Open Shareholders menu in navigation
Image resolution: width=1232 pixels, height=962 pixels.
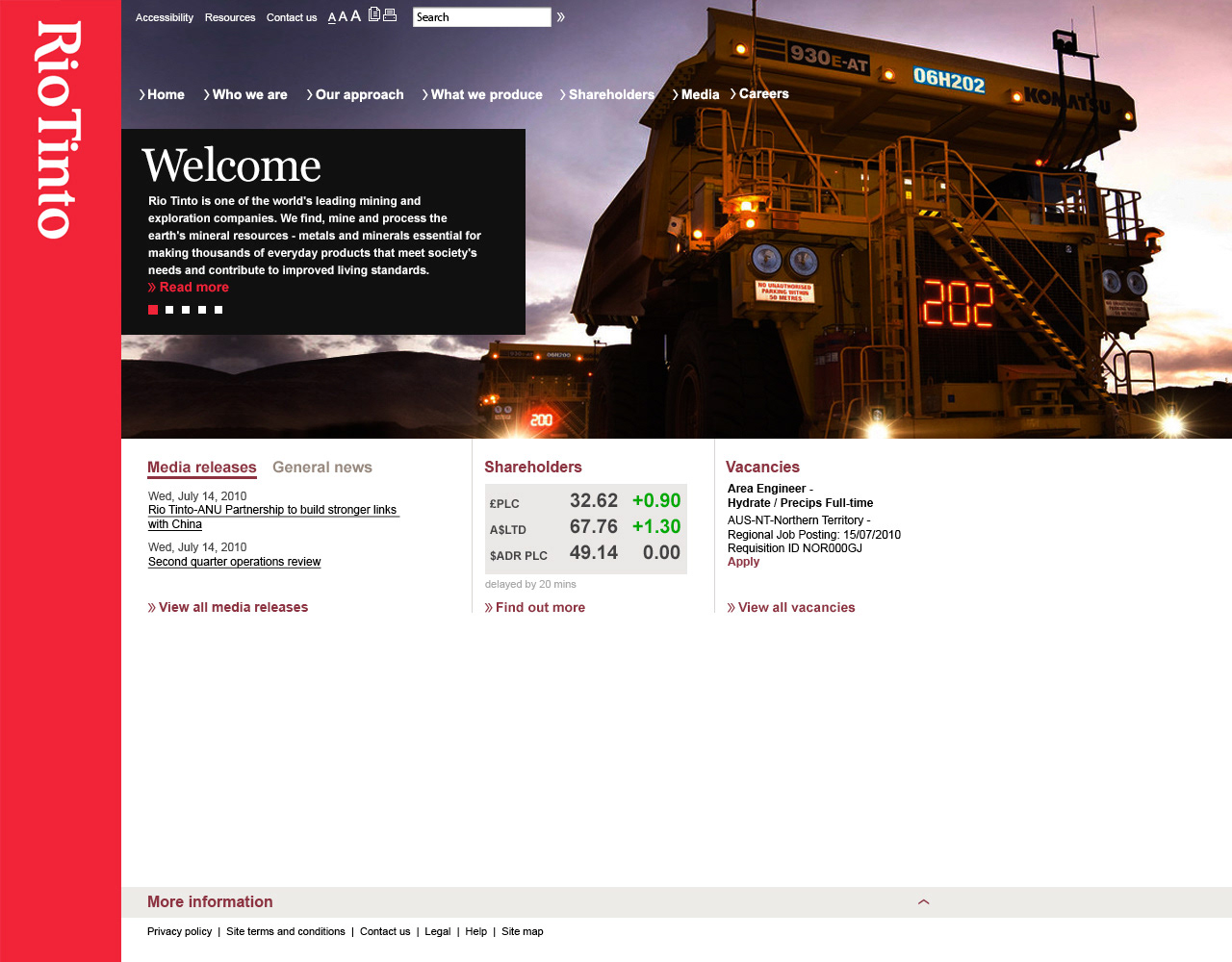coord(607,94)
